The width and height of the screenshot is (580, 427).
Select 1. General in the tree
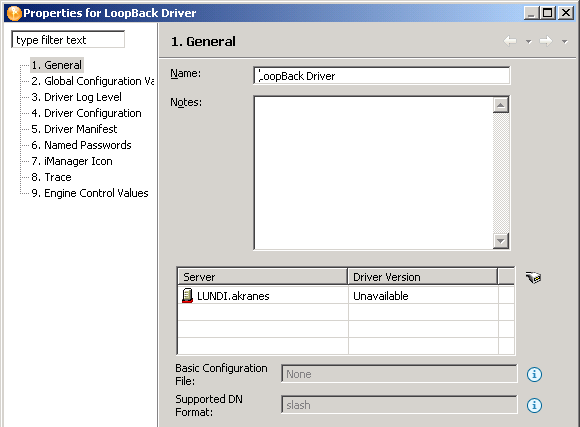click(x=56, y=65)
